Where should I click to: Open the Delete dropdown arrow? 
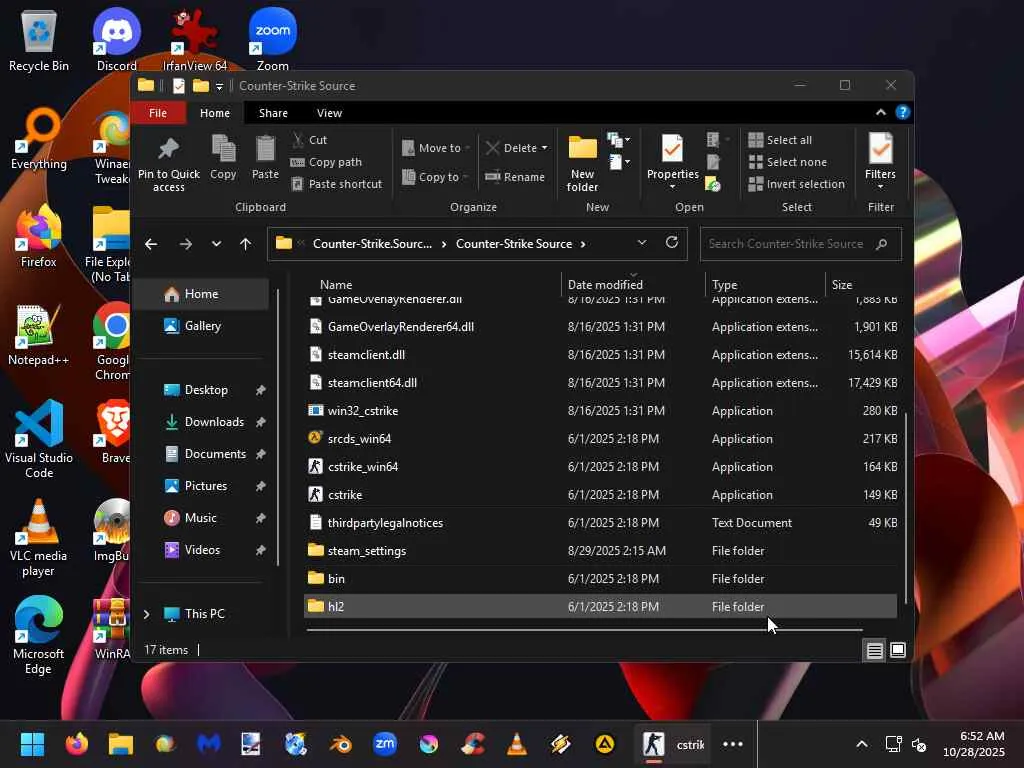[545, 148]
